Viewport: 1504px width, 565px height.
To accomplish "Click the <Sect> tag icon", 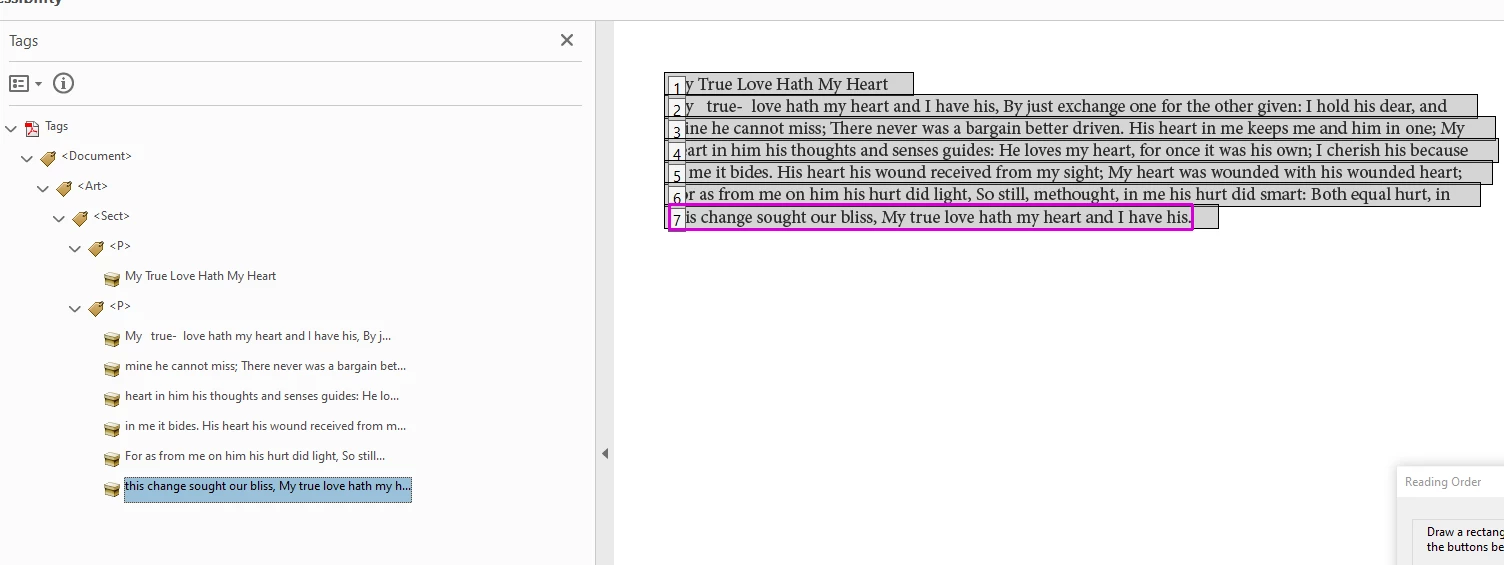I will 80,218.
